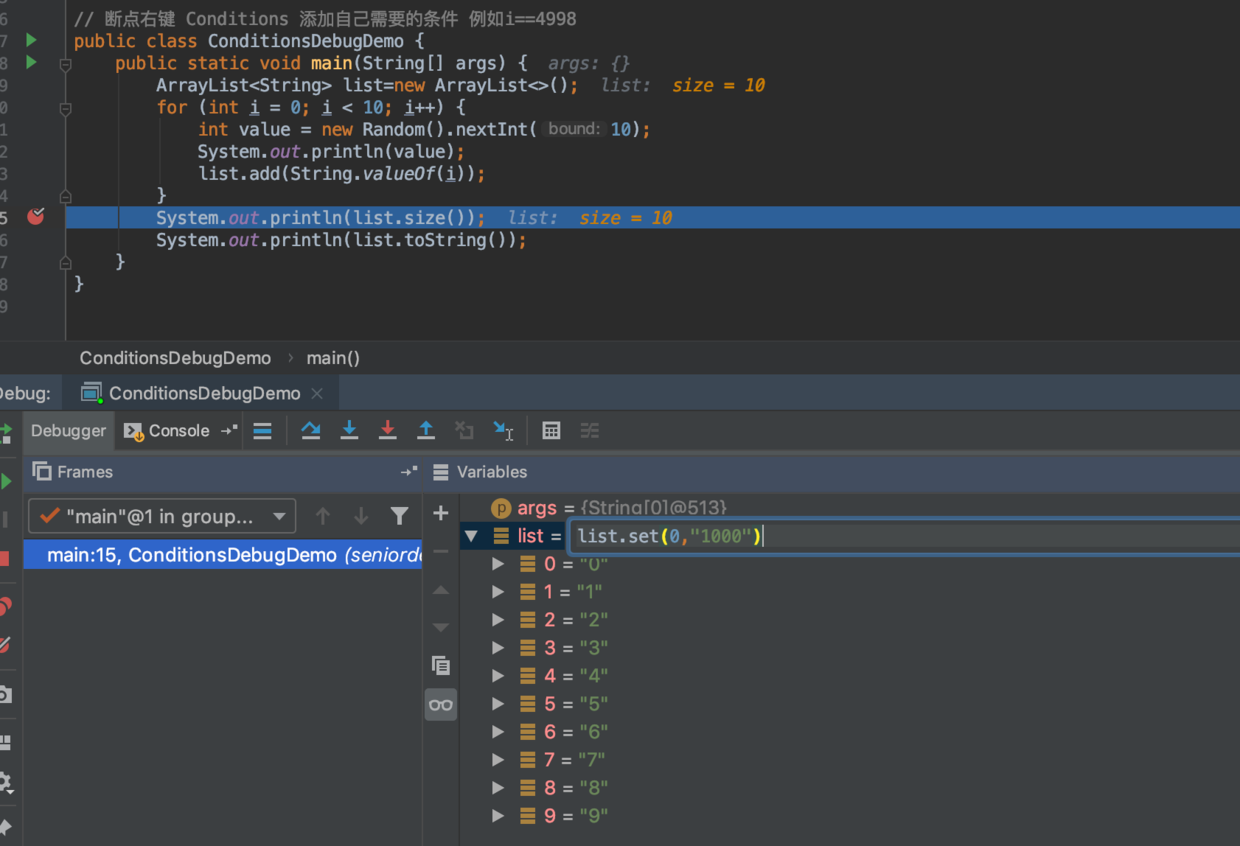
Task: Expand list element 9 = "9"
Action: (498, 816)
